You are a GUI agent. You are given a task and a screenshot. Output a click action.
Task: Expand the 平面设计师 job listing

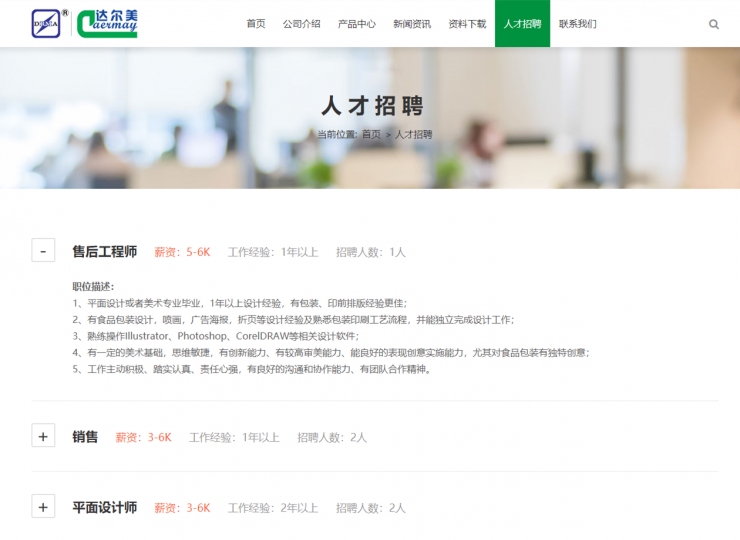(x=43, y=506)
